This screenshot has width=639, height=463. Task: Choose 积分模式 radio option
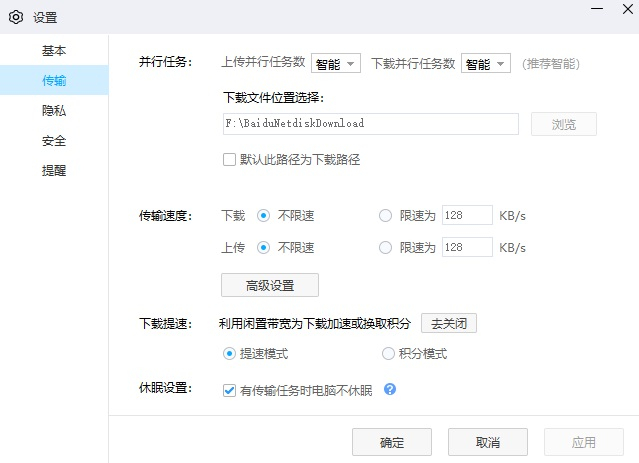388,353
